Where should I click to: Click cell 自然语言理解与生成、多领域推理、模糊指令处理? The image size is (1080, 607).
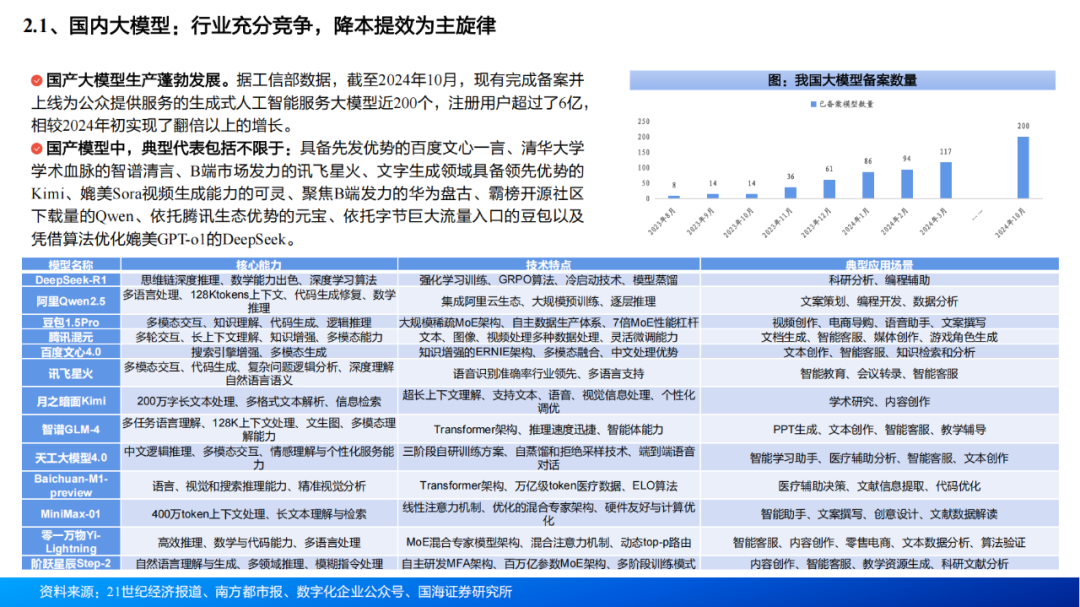(259, 564)
